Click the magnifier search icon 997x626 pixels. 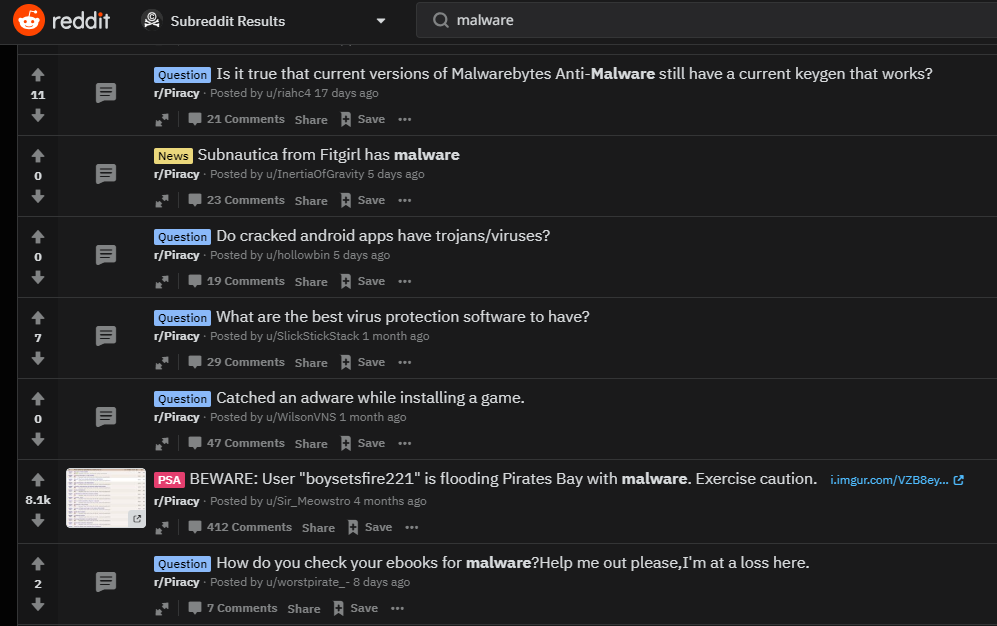pos(441,20)
